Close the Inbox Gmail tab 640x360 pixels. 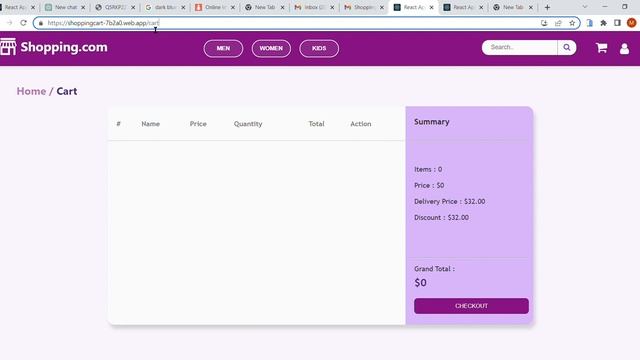332,7
